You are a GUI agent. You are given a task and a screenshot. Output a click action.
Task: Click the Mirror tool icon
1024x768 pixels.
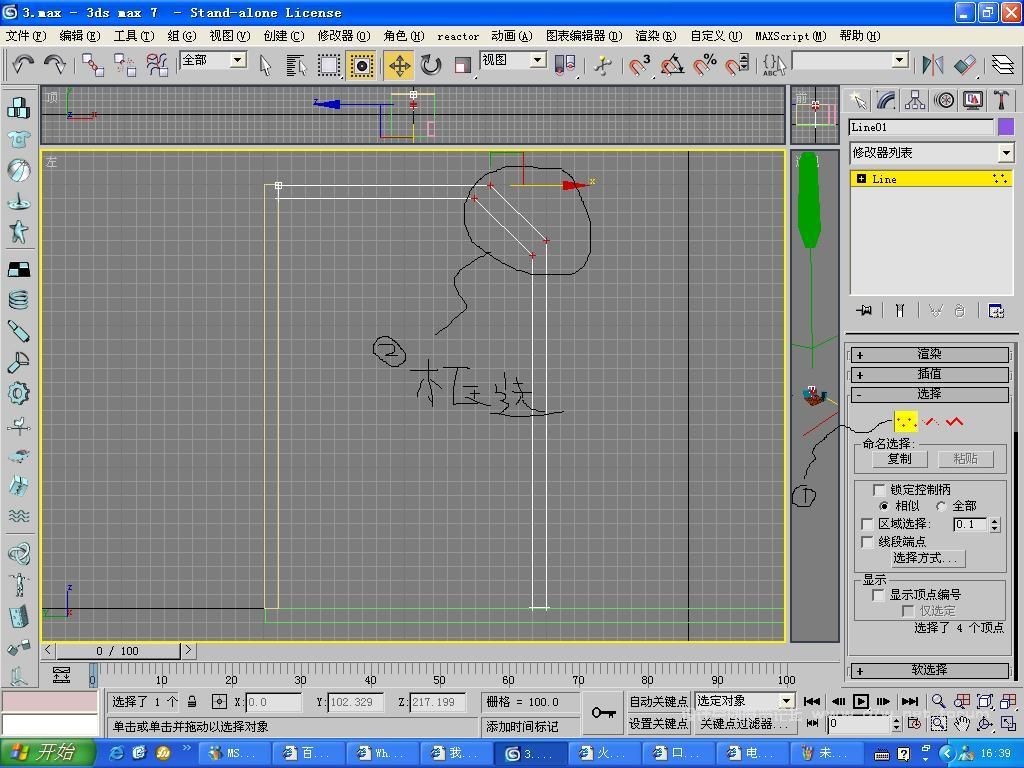pyautogui.click(x=933, y=65)
